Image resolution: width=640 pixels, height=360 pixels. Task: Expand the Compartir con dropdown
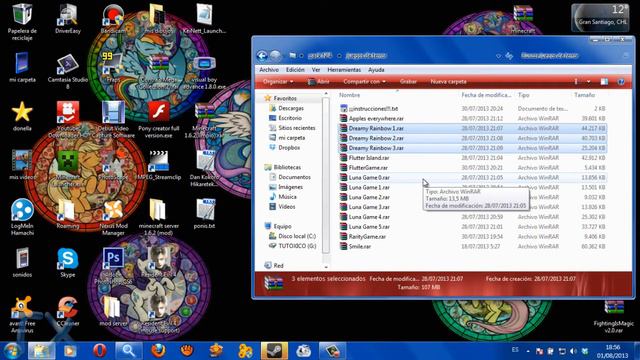click(364, 82)
